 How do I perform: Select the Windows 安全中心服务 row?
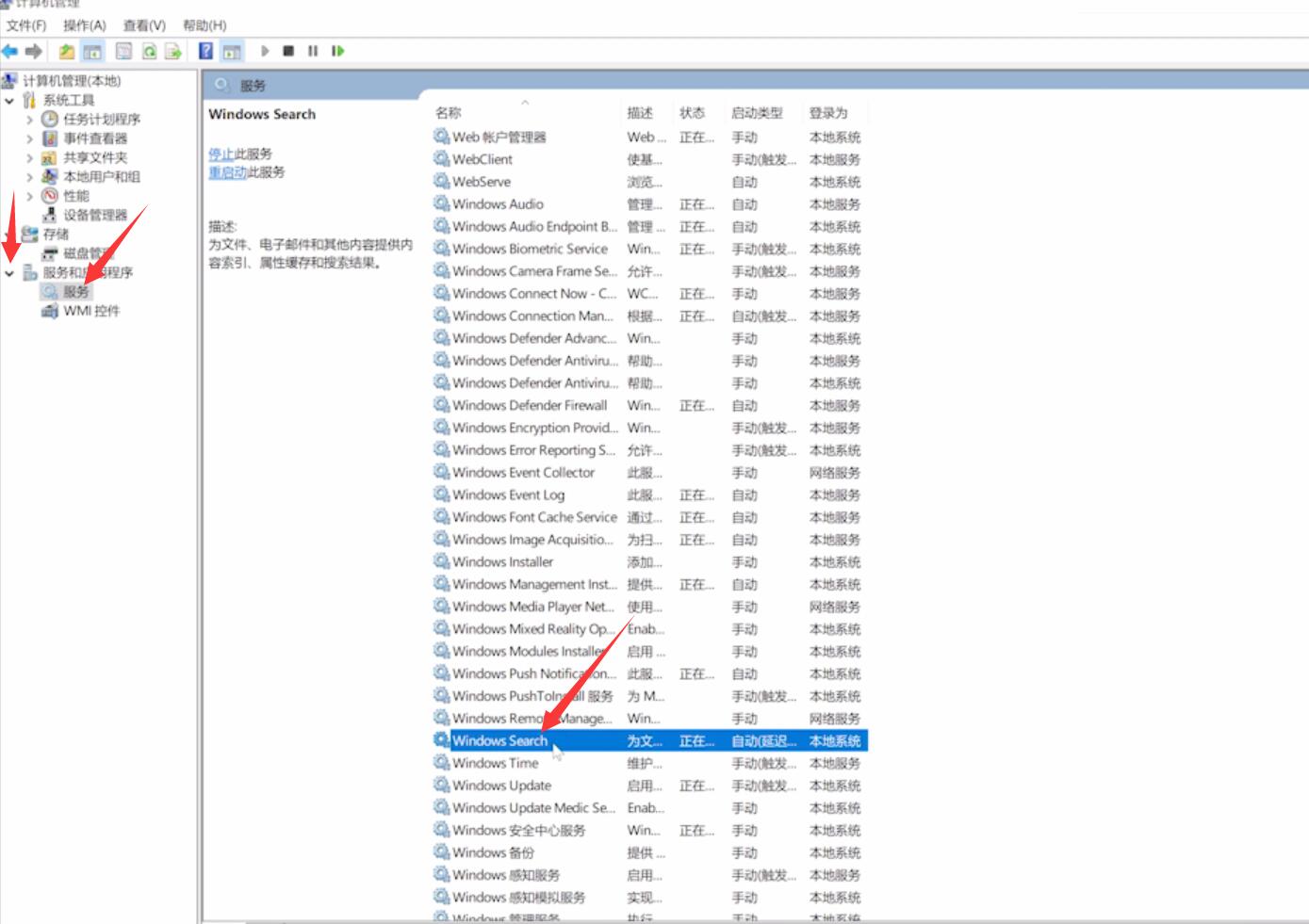pos(648,831)
